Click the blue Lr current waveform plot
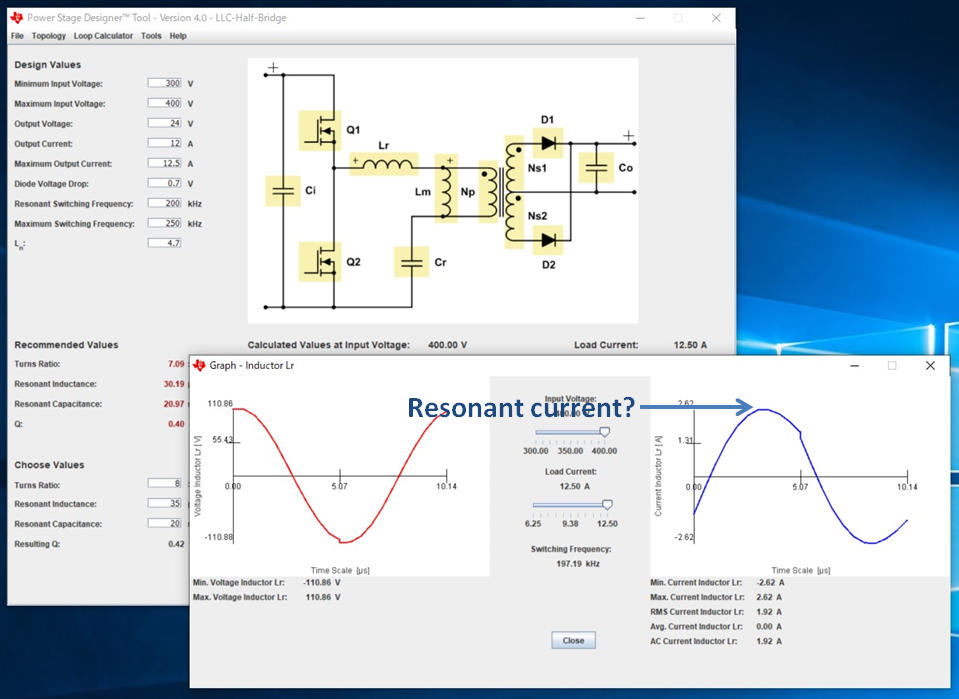Viewport: 959px width, 699px height. tap(801, 476)
